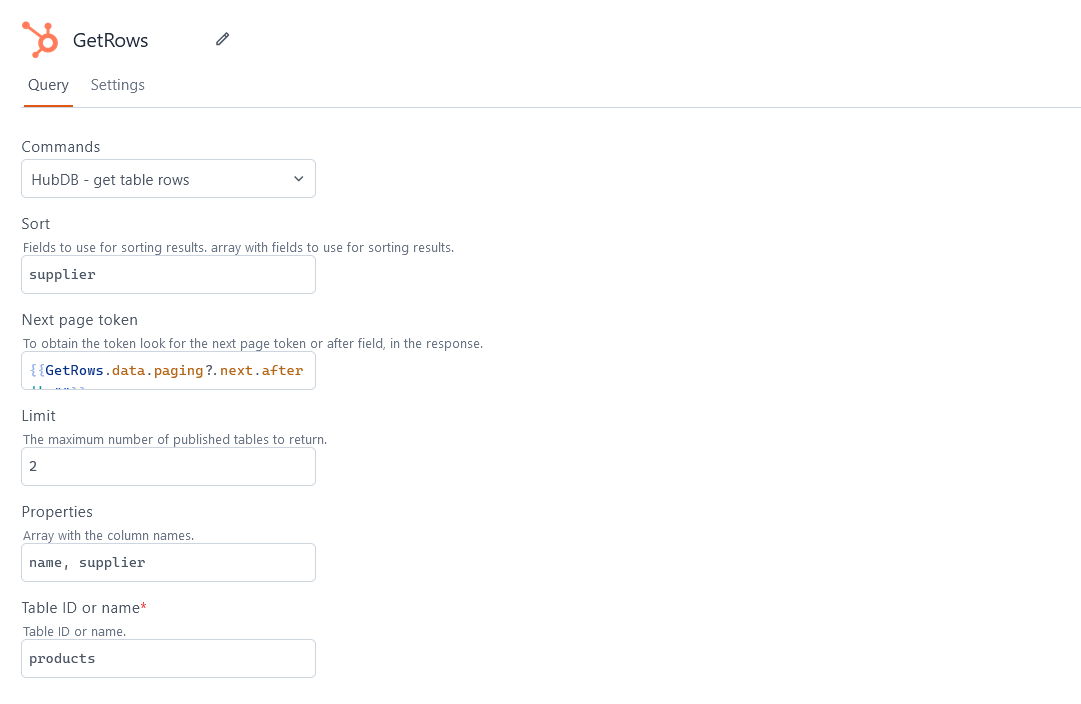Image resolution: width=1081 pixels, height=704 pixels.
Task: Click the Limit field showing 2
Action: pyautogui.click(x=168, y=466)
